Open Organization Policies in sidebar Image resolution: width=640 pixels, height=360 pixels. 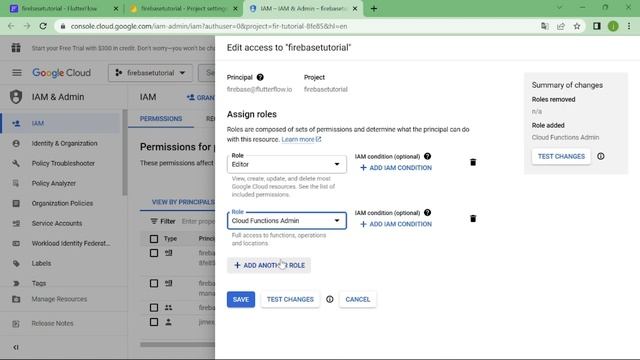[61, 203]
